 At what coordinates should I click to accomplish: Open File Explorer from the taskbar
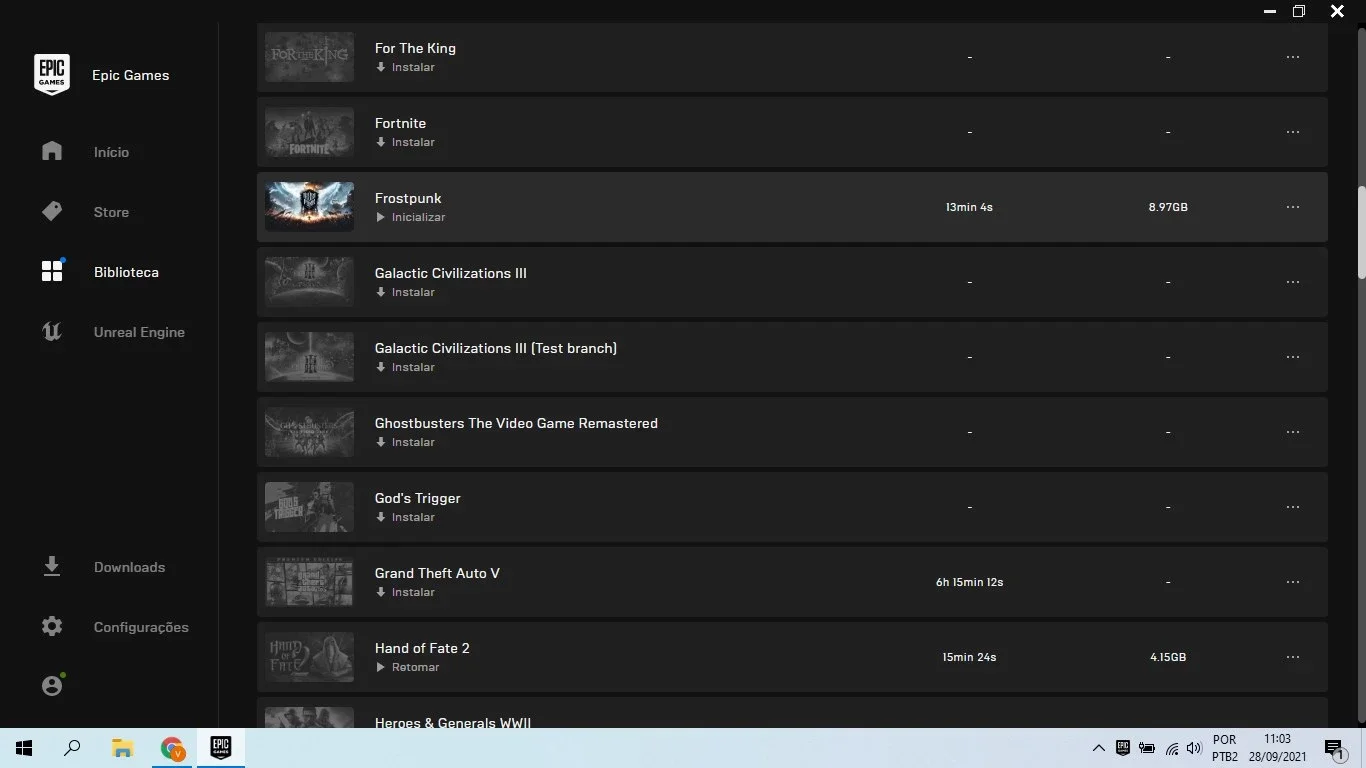(122, 748)
